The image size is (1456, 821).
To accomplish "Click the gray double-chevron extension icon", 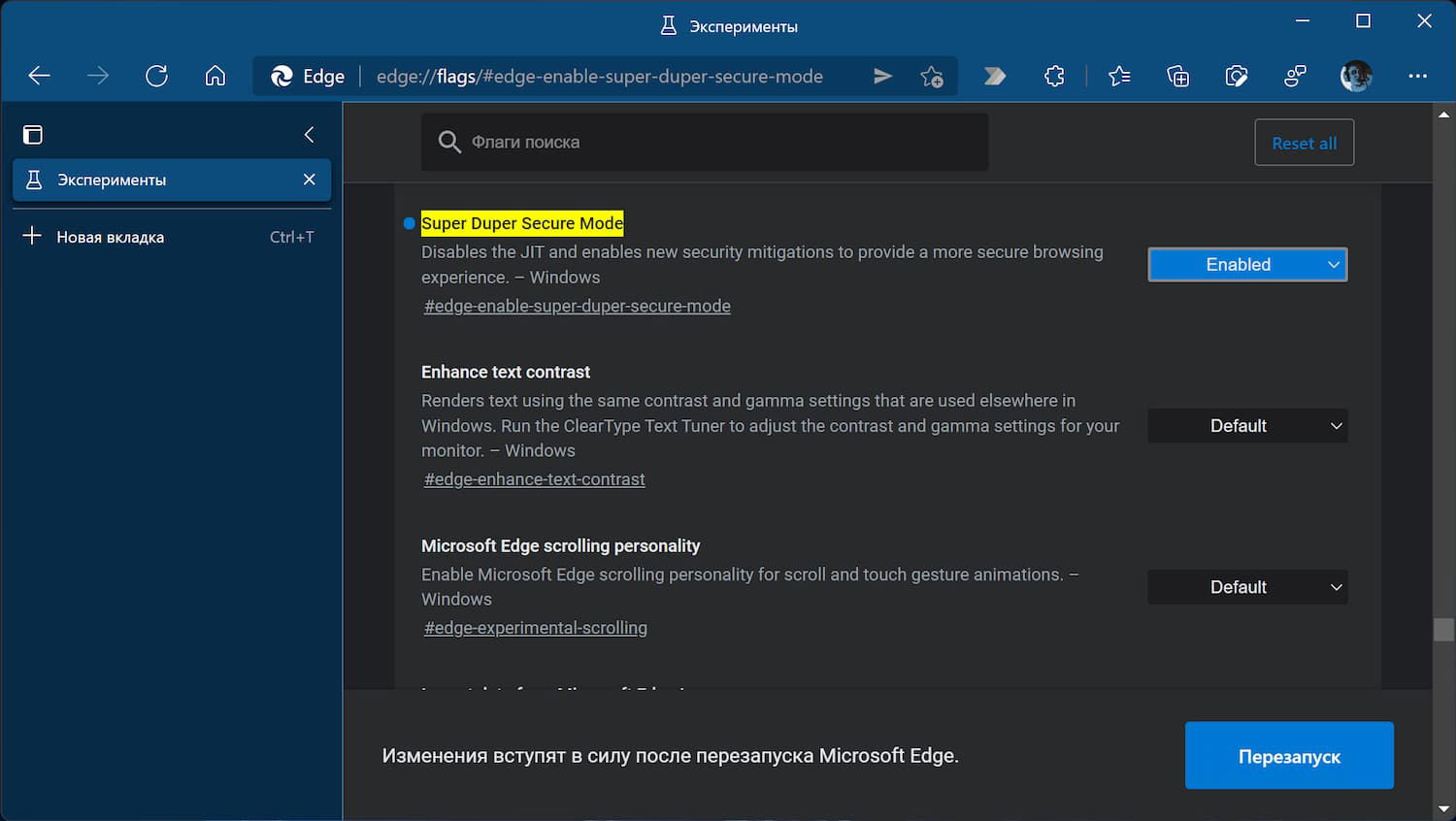I will 995,76.
